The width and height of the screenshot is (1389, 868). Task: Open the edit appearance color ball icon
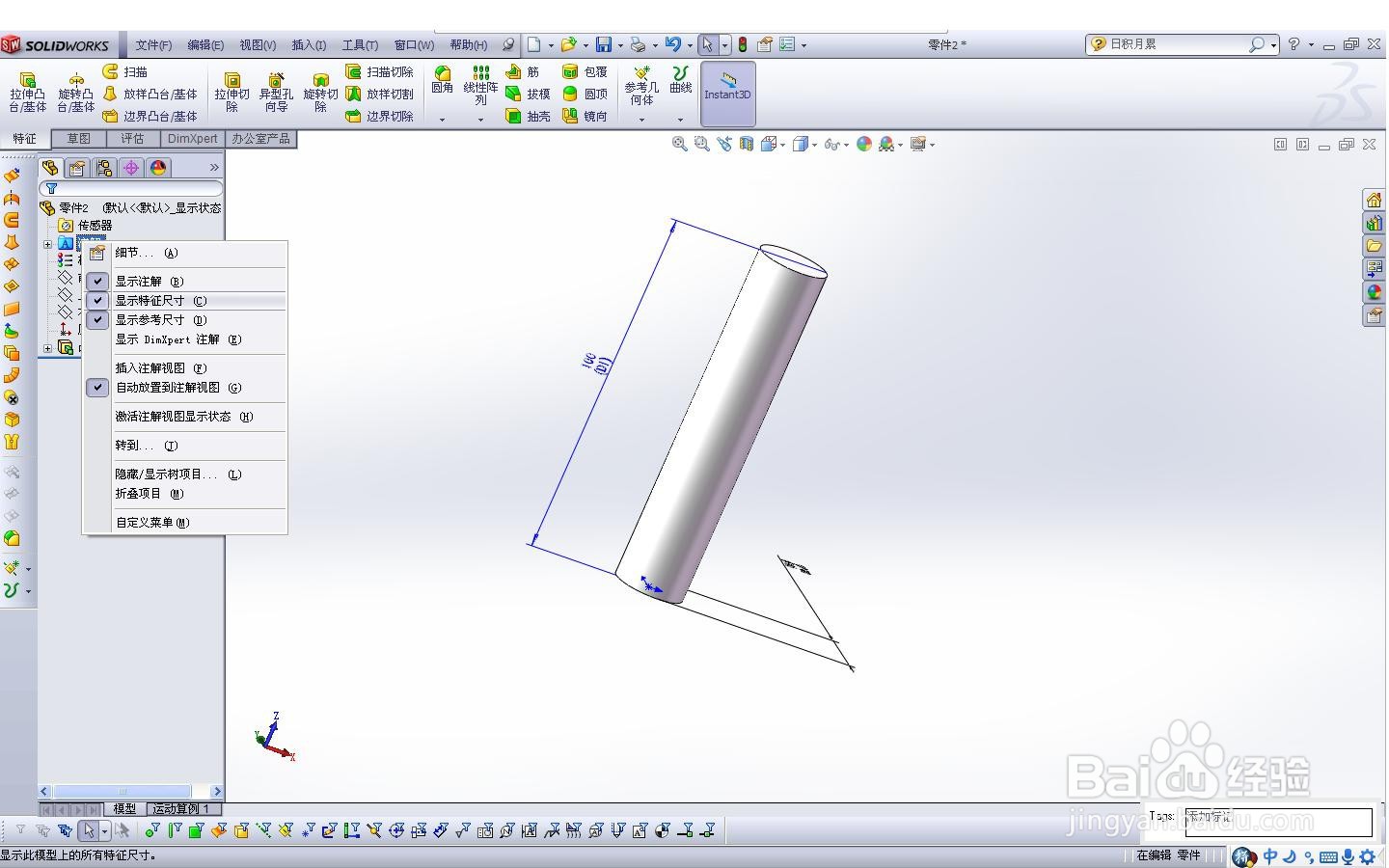click(864, 144)
